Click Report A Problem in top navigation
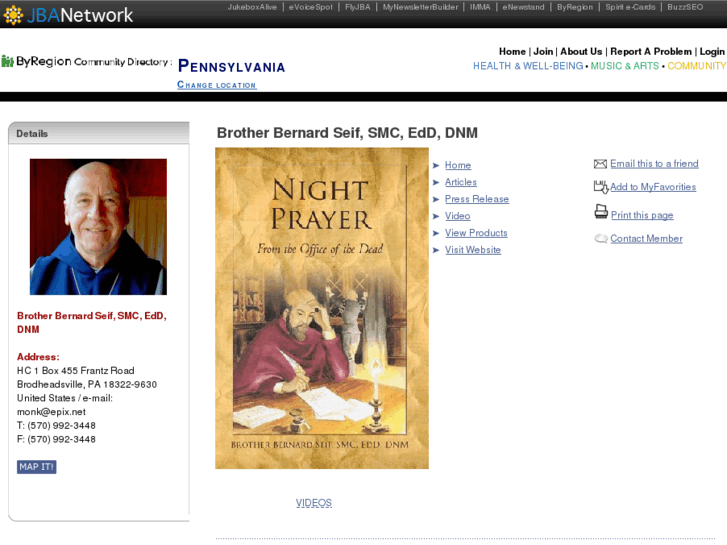This screenshot has width=727, height=545. coord(650,52)
